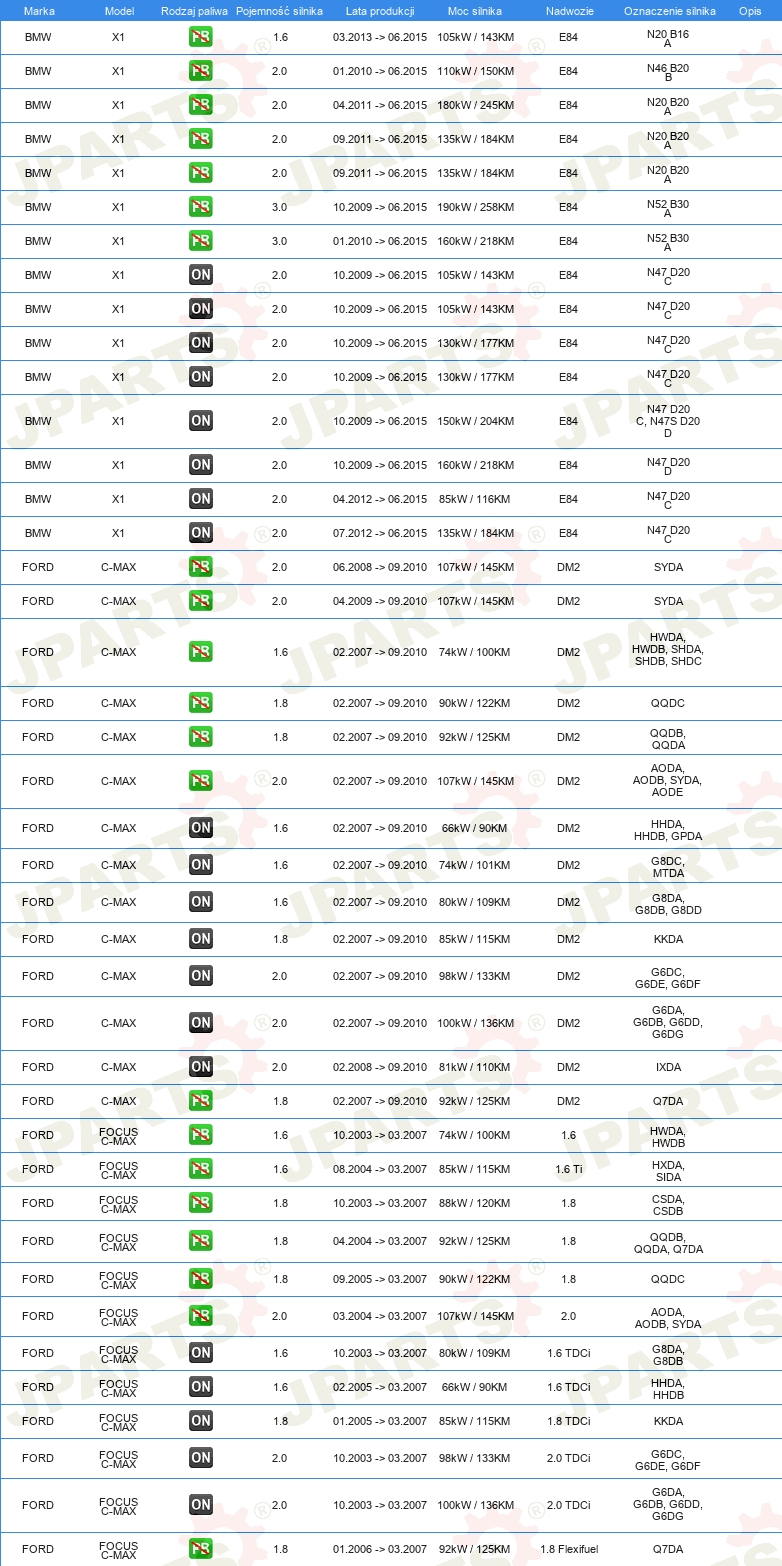Click the diesel ON icon in the 02.2008 C-MAX row
The height and width of the screenshot is (1566, 782).
tap(201, 1067)
